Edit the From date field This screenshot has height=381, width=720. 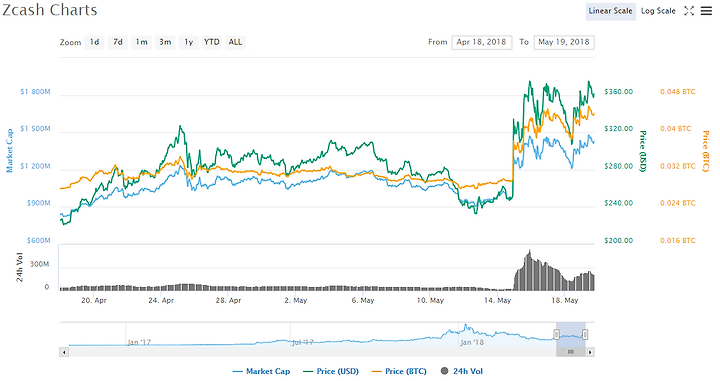coord(482,42)
